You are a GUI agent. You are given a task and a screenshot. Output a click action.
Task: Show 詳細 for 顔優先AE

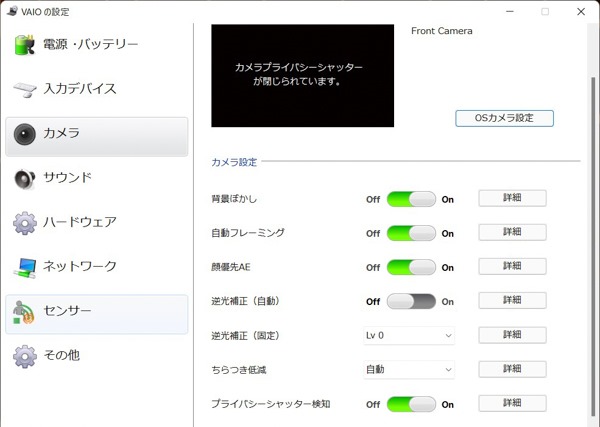click(x=512, y=266)
